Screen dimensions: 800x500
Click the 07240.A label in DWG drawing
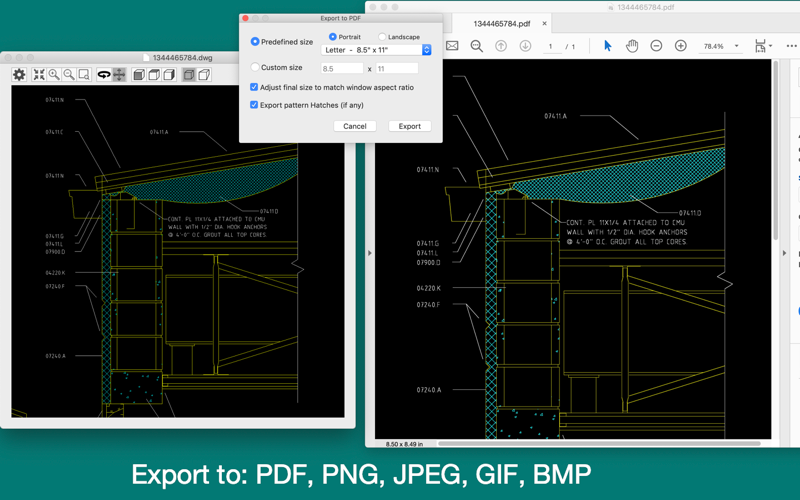56,356
